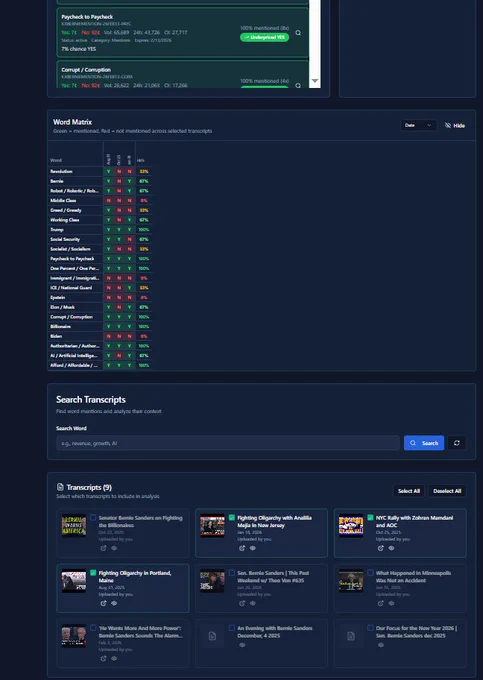Click the Transcripts (9) section heading icon
The image size is (483, 680).
tap(60, 487)
